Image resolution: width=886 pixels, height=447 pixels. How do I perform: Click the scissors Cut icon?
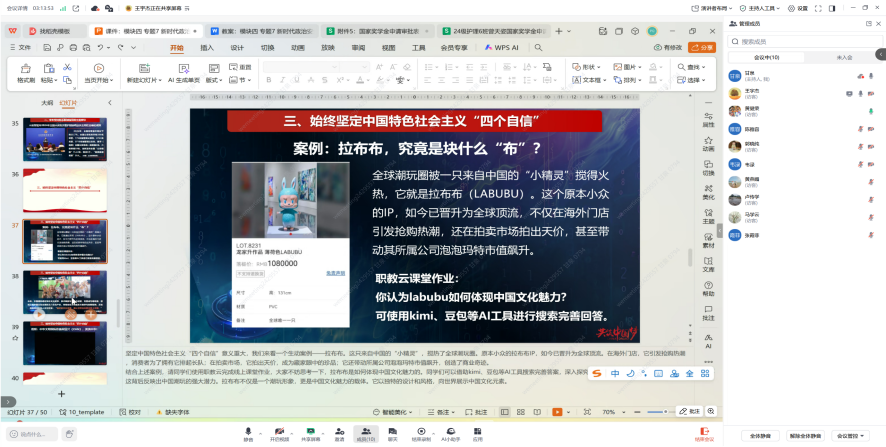pyautogui.click(x=67, y=67)
